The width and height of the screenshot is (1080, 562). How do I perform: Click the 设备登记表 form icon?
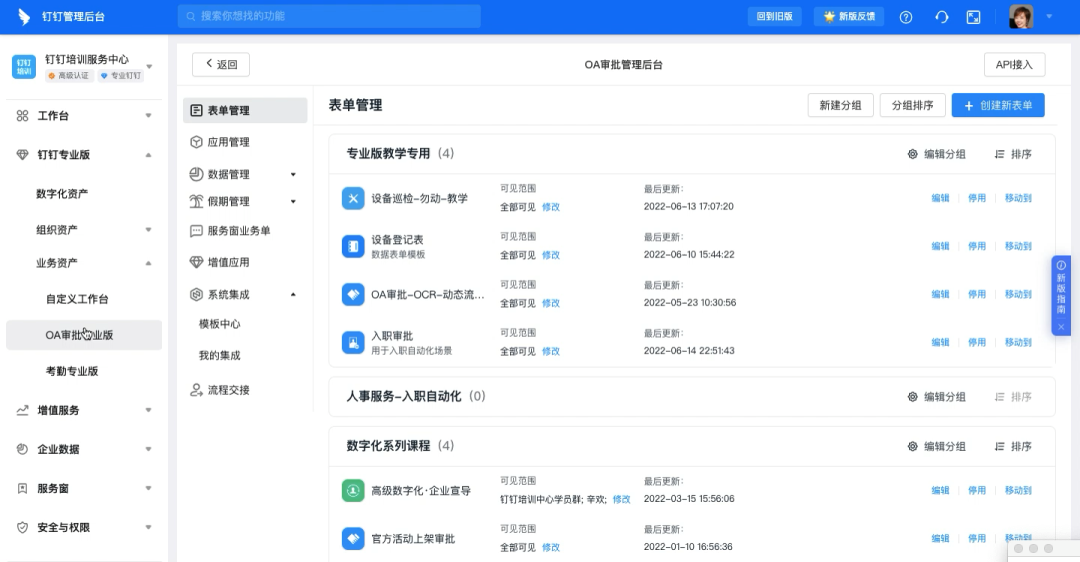353,246
